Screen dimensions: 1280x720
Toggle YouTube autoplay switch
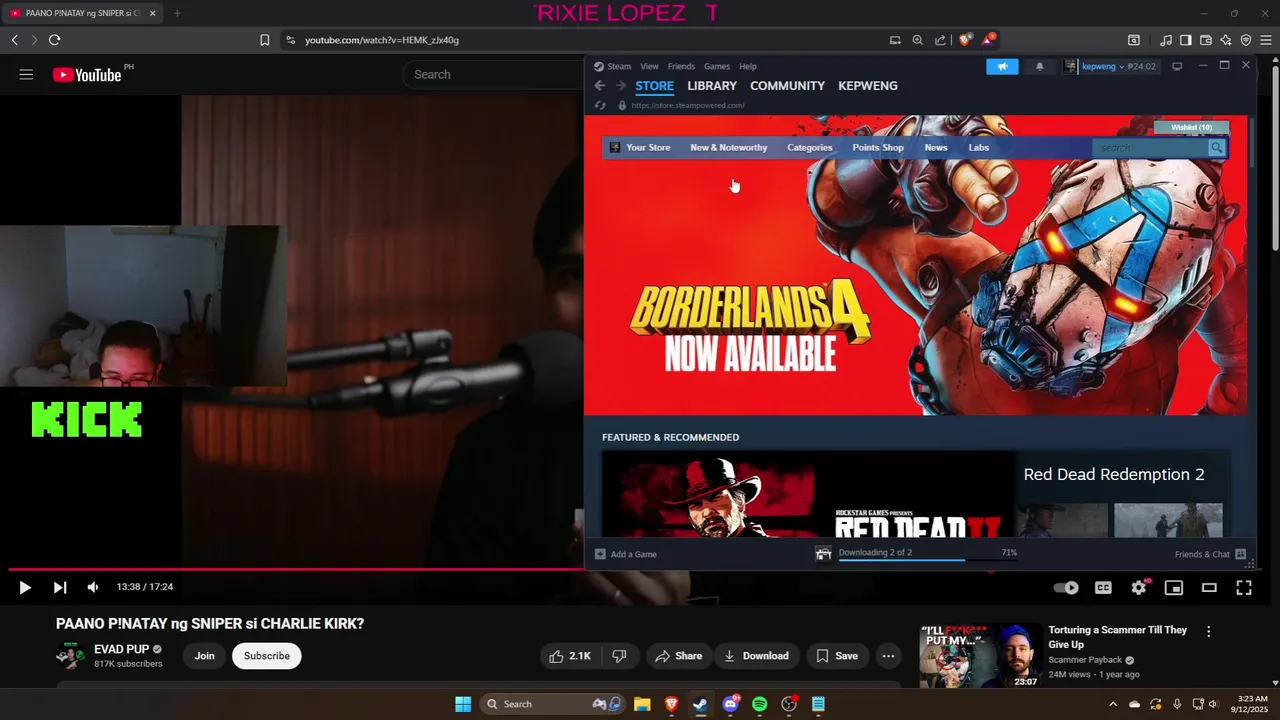click(x=1066, y=588)
